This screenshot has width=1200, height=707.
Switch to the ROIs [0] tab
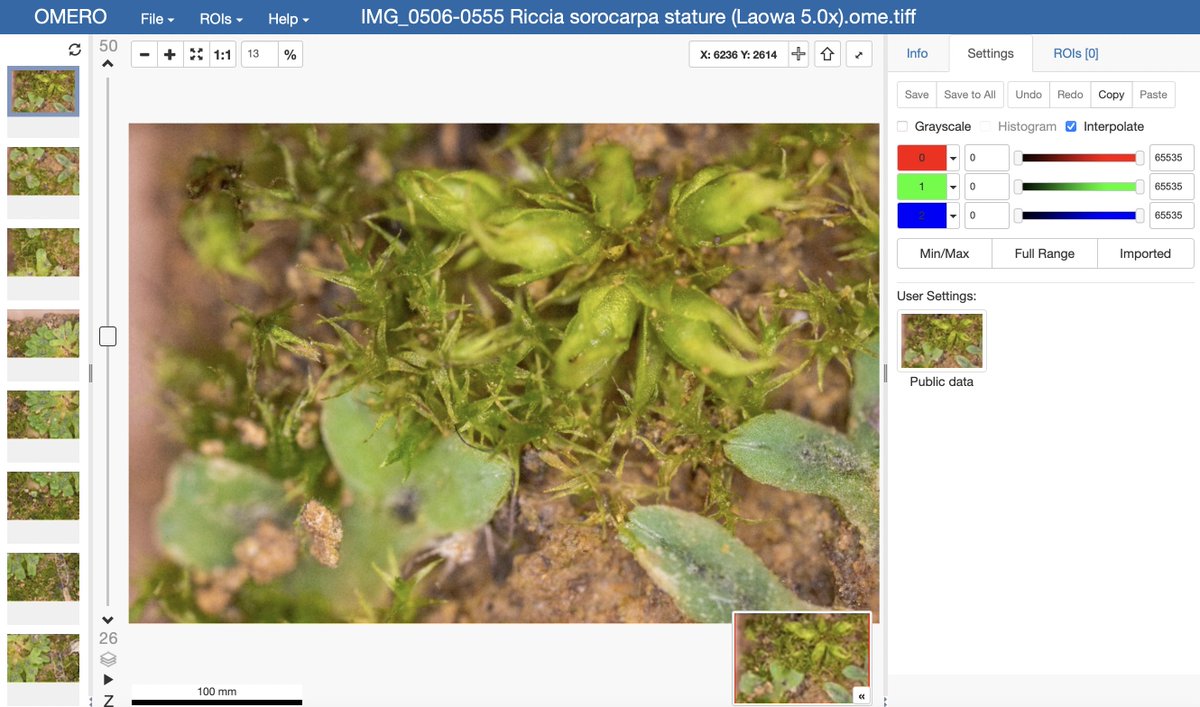1076,53
